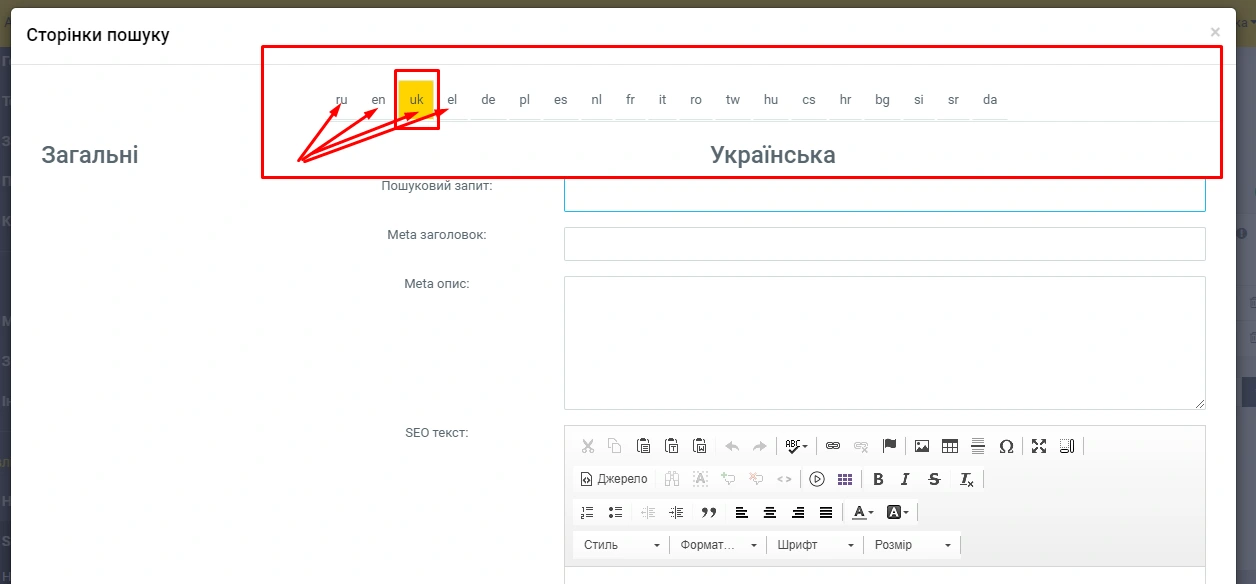Toggle bold formatting
The height and width of the screenshot is (584, 1256).
click(x=878, y=479)
